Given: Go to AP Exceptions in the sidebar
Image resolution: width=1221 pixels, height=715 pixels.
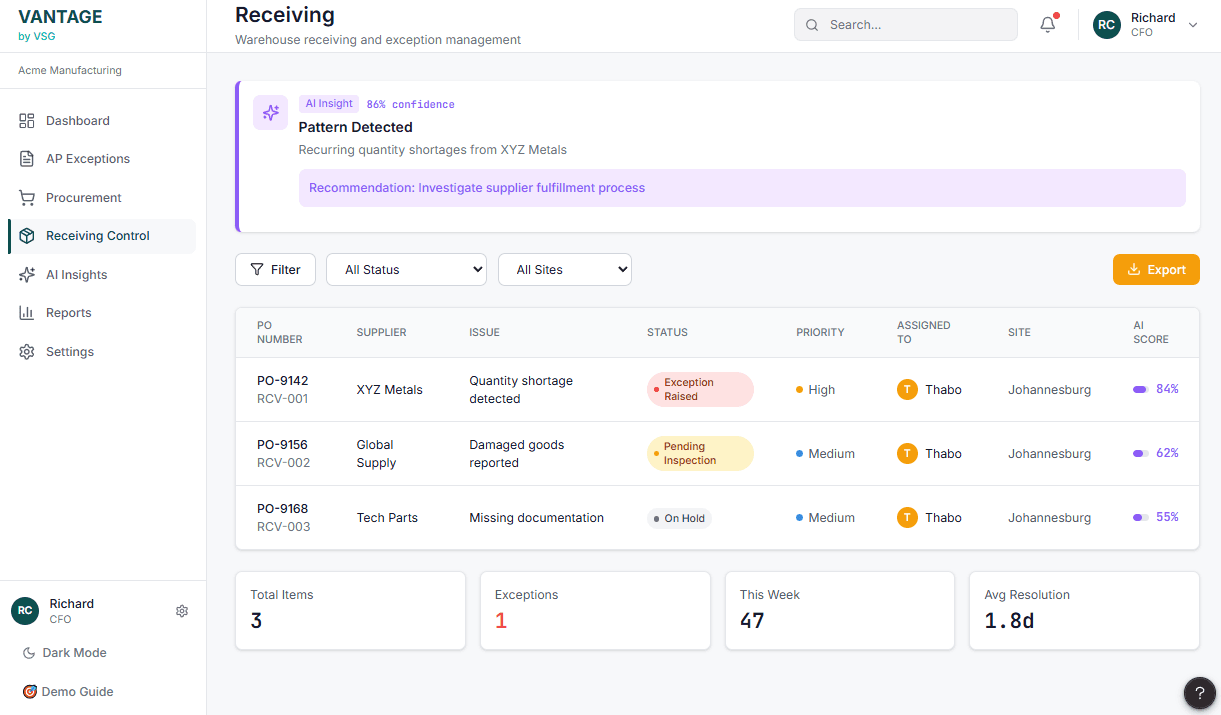Looking at the screenshot, I should 88,159.
